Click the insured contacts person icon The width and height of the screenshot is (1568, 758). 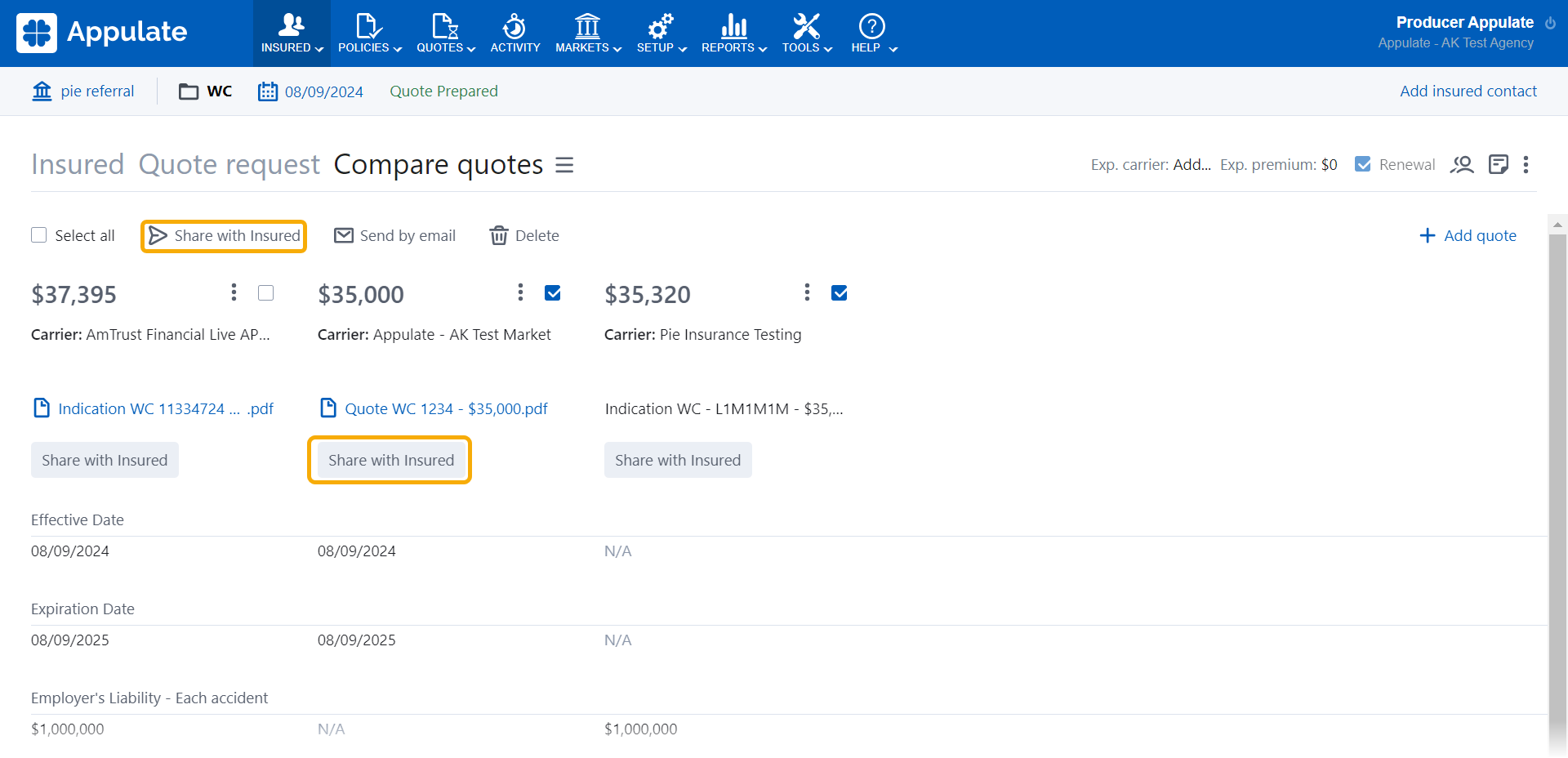[1461, 165]
